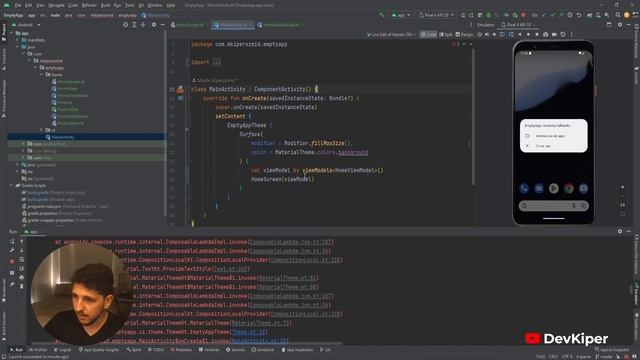640x360 pixels.
Task: Toggle soft-wrap icon in Run panel
Action: (22, 260)
